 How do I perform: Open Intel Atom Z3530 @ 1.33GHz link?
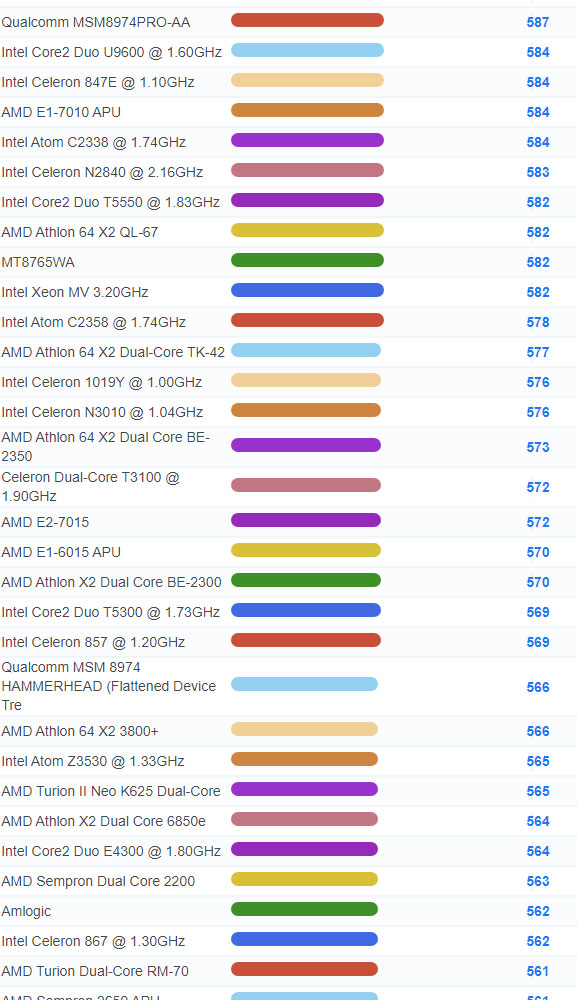(x=93, y=761)
